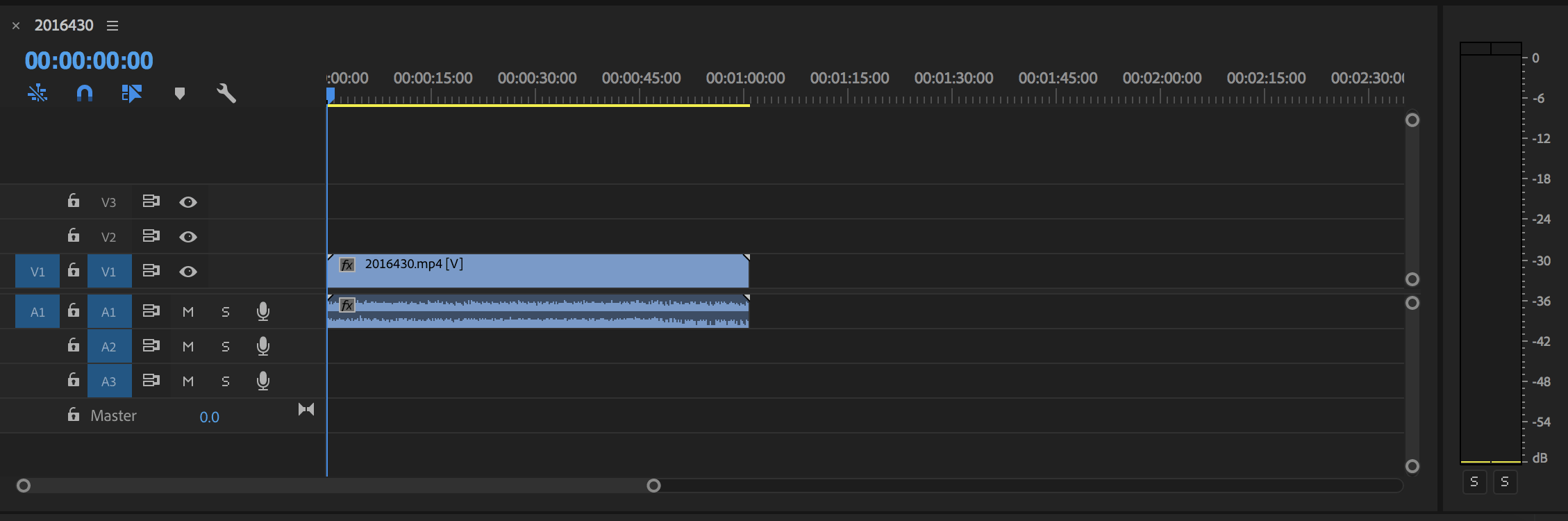Solo audio track A3

point(225,381)
